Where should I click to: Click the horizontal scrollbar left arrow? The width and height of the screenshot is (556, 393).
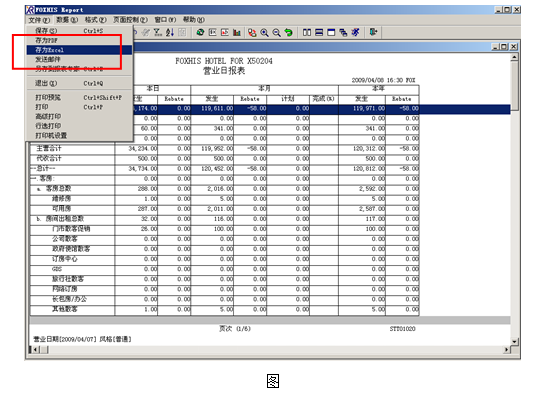pyautogui.click(x=35, y=350)
